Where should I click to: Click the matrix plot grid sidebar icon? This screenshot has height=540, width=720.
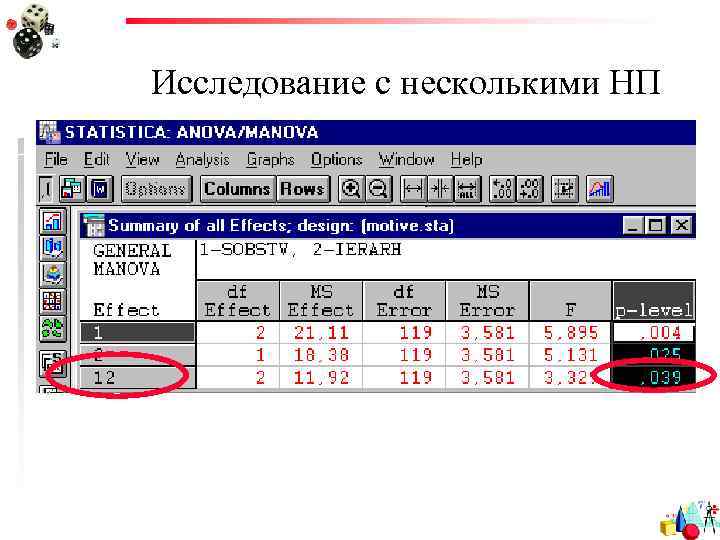pyautogui.click(x=53, y=301)
